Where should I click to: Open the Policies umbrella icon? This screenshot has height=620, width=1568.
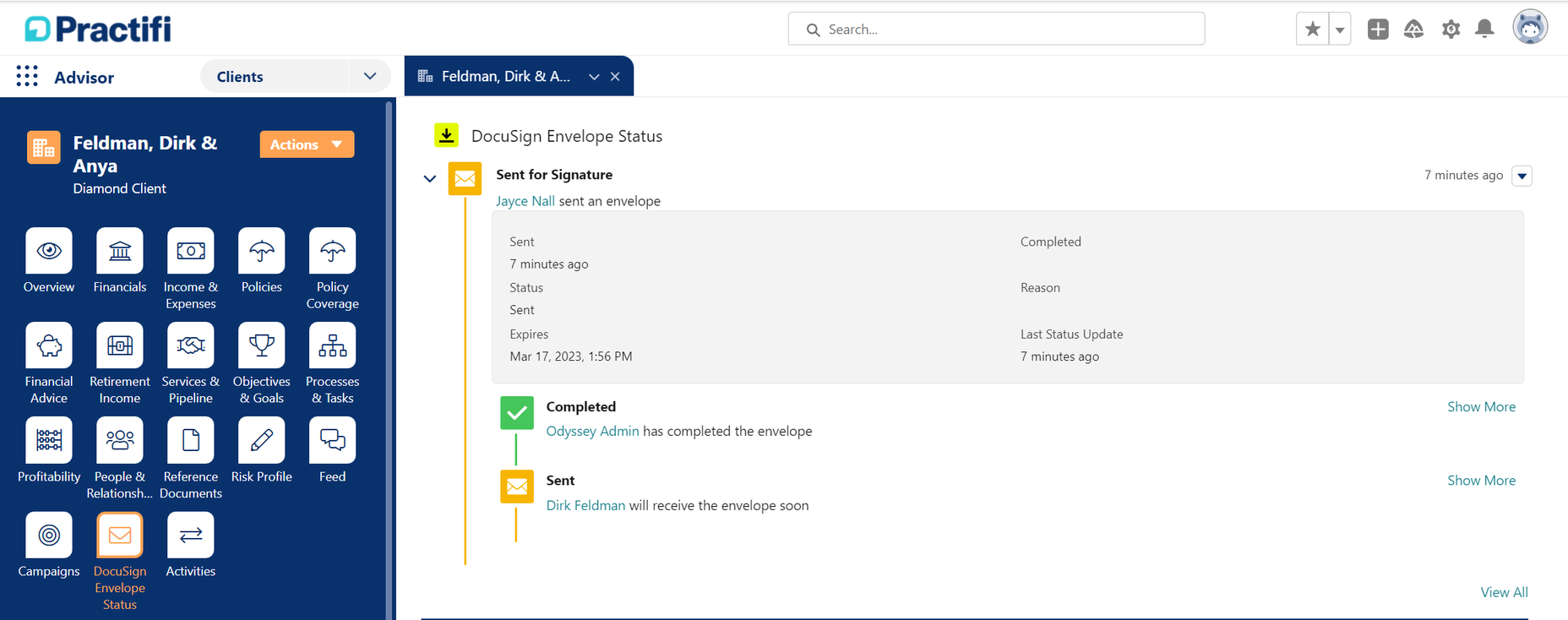(x=262, y=251)
